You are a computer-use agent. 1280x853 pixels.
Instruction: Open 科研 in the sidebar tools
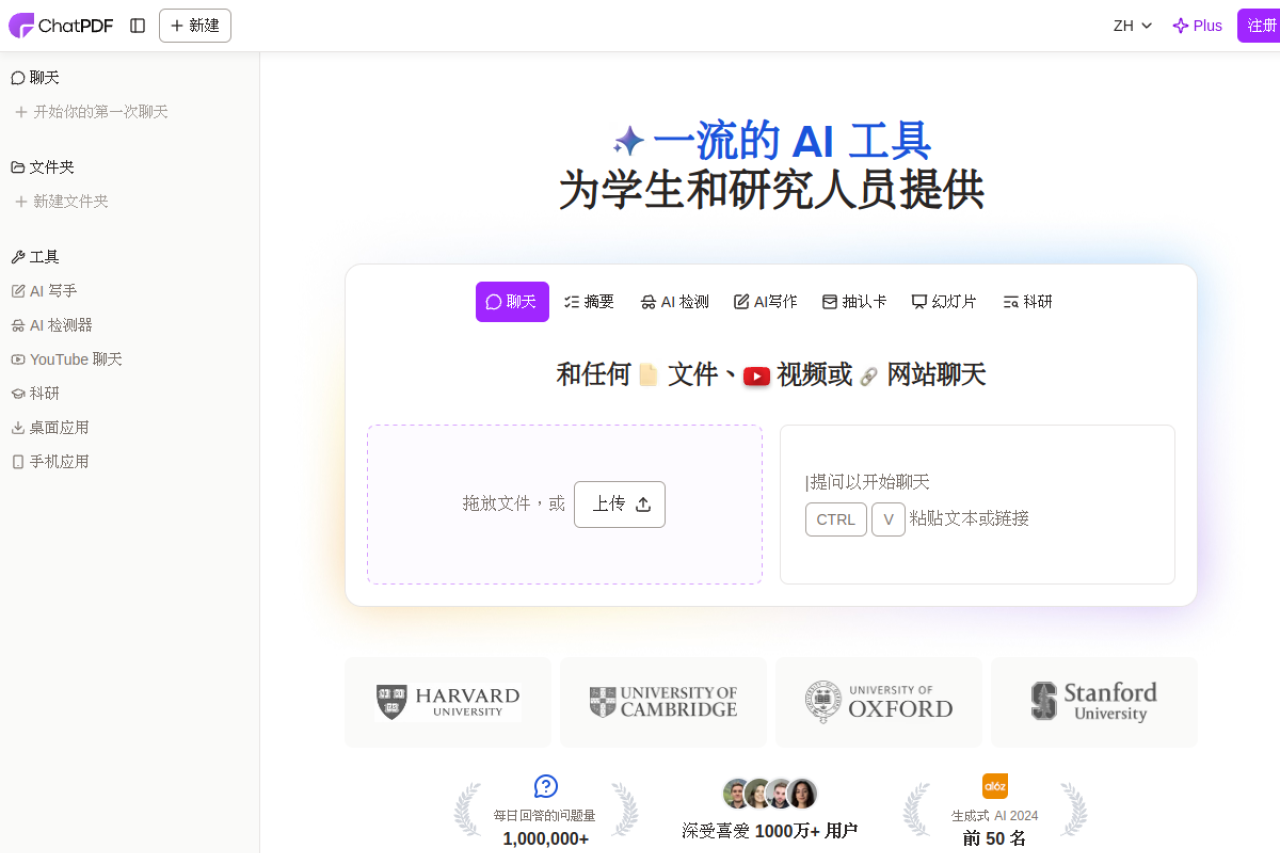tap(35, 393)
